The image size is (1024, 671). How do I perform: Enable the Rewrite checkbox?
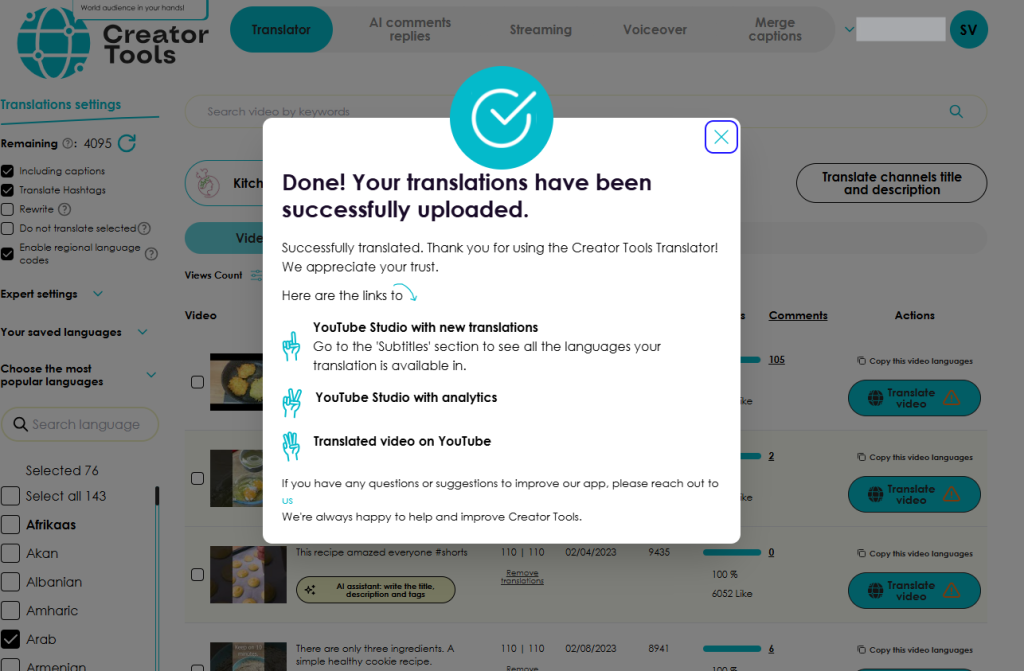point(8,210)
